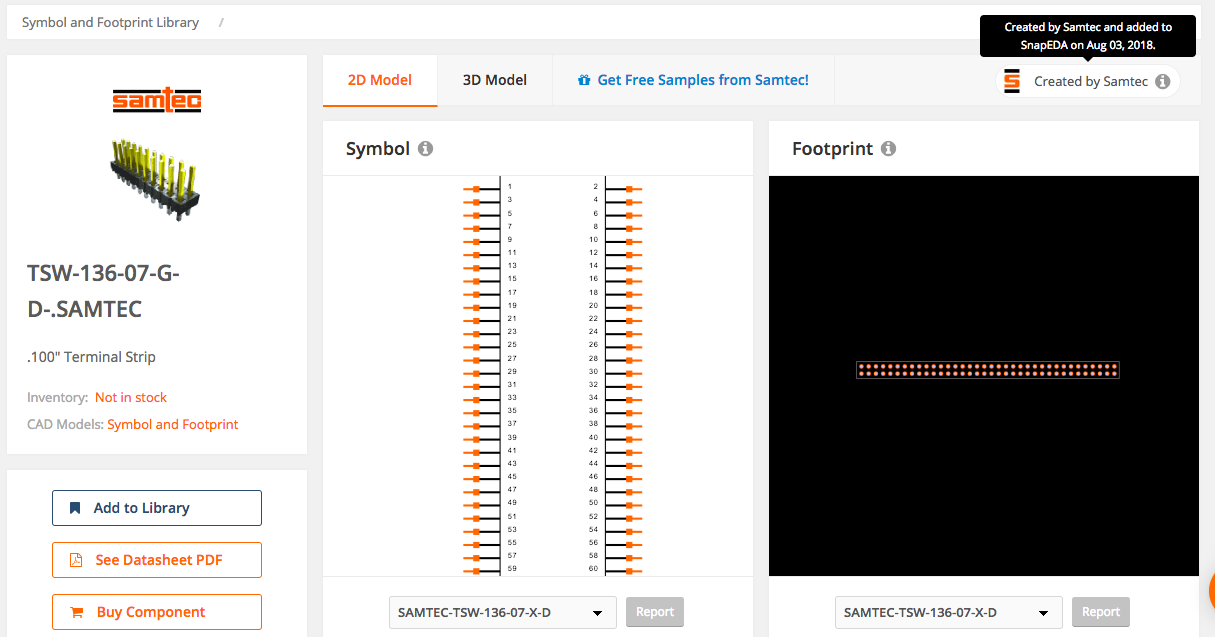This screenshot has width=1215, height=637.
Task: Select the TSW-136-07-G-D-.SAMTEC part title
Action: (103, 291)
